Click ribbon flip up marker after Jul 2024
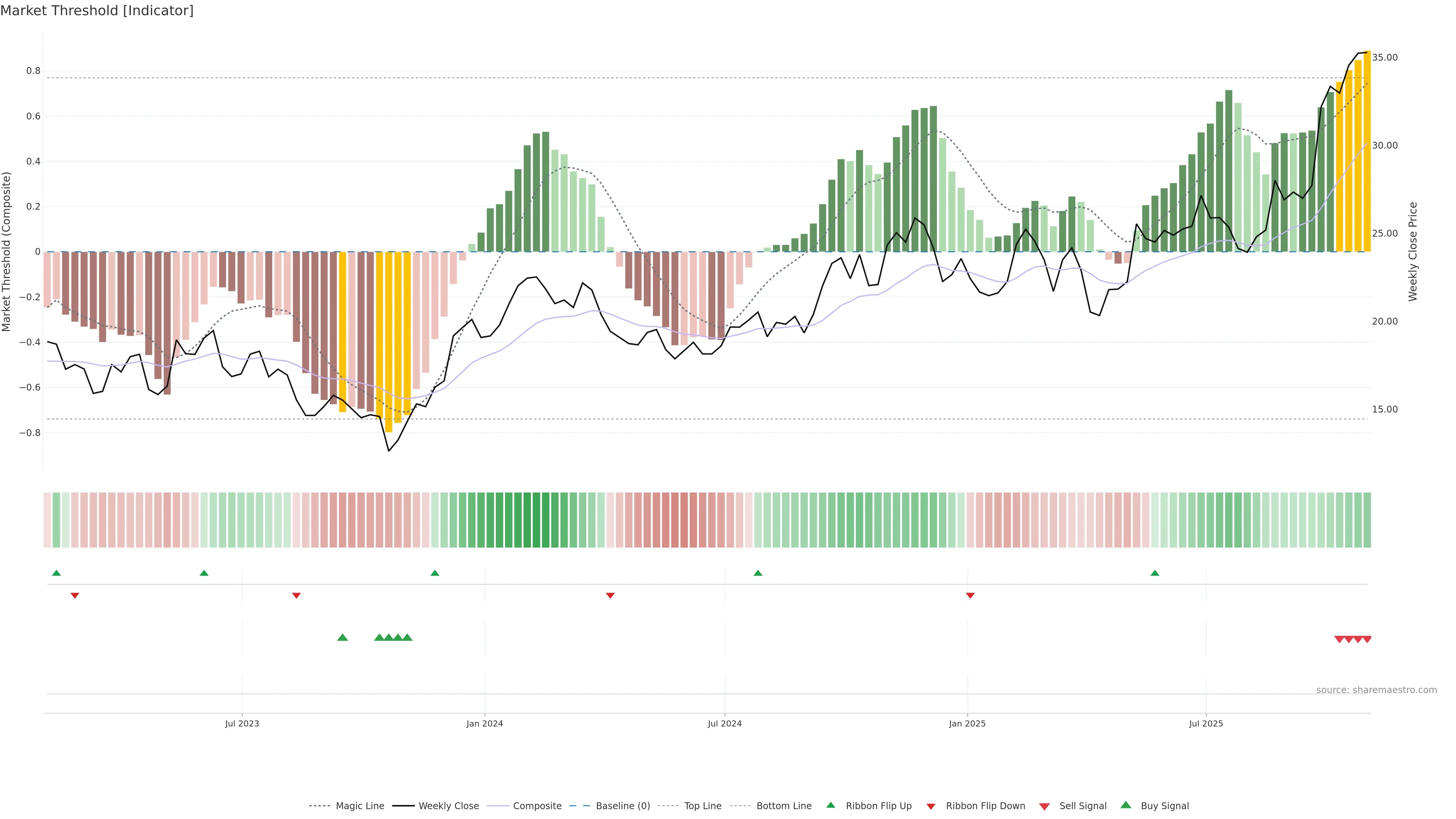This screenshot has width=1456, height=819. pyautogui.click(x=758, y=573)
